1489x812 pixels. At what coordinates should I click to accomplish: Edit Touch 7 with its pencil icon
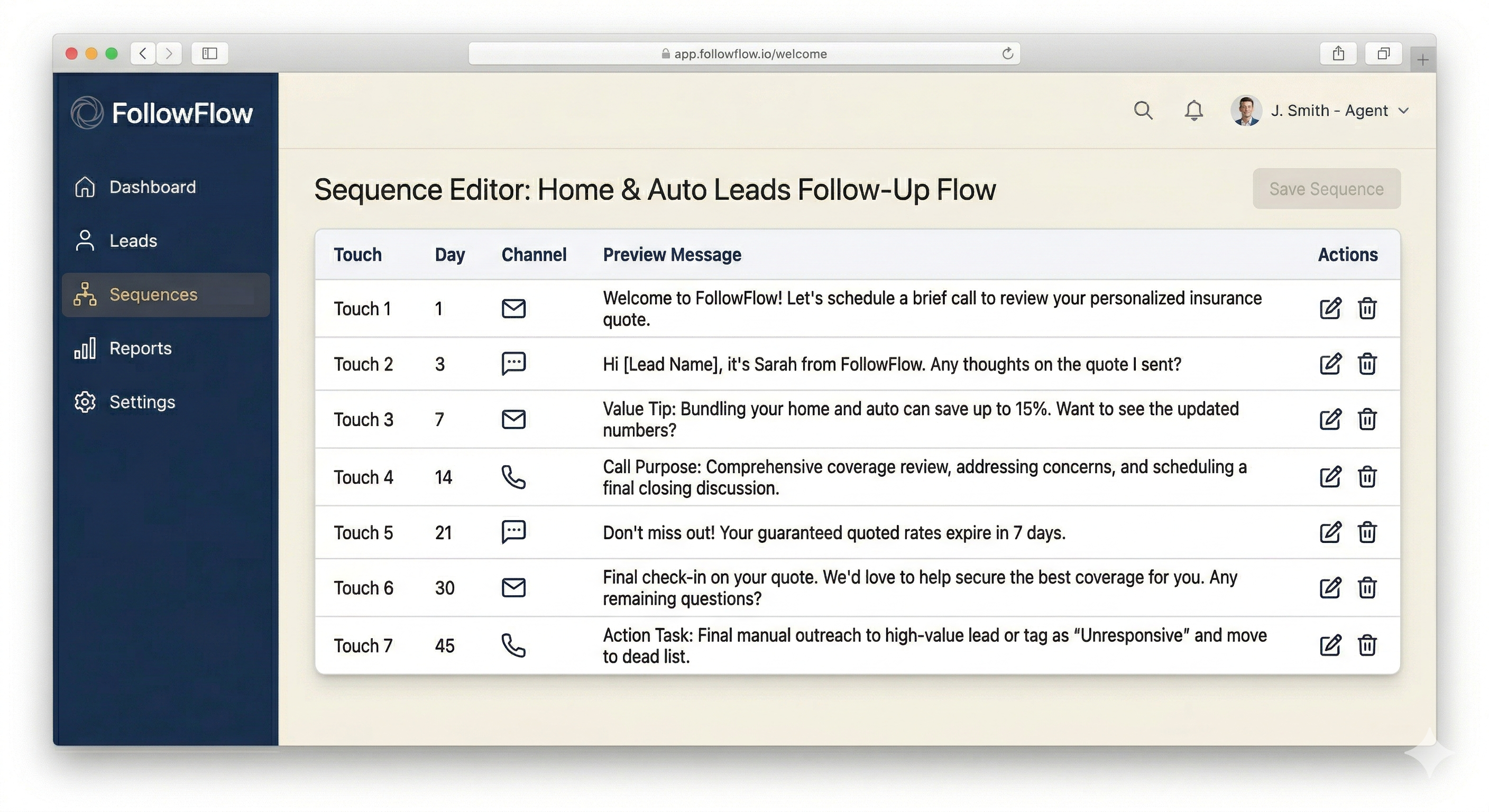pos(1330,645)
